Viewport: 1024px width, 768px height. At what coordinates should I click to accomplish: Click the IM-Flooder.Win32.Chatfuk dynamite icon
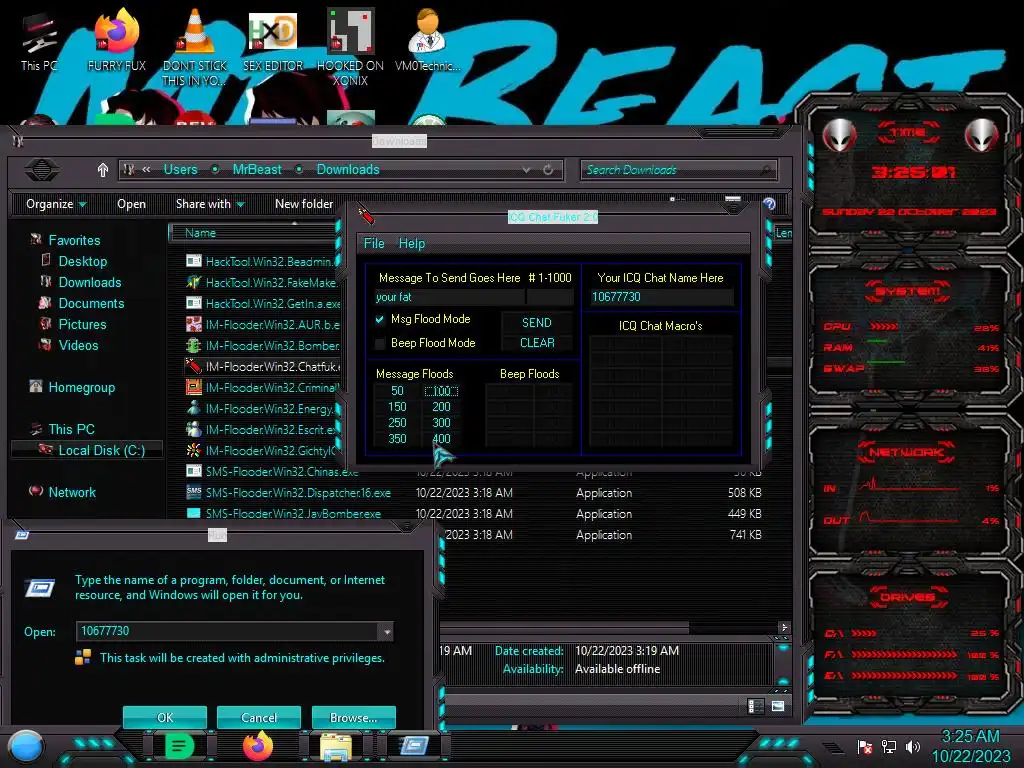[x=193, y=366]
